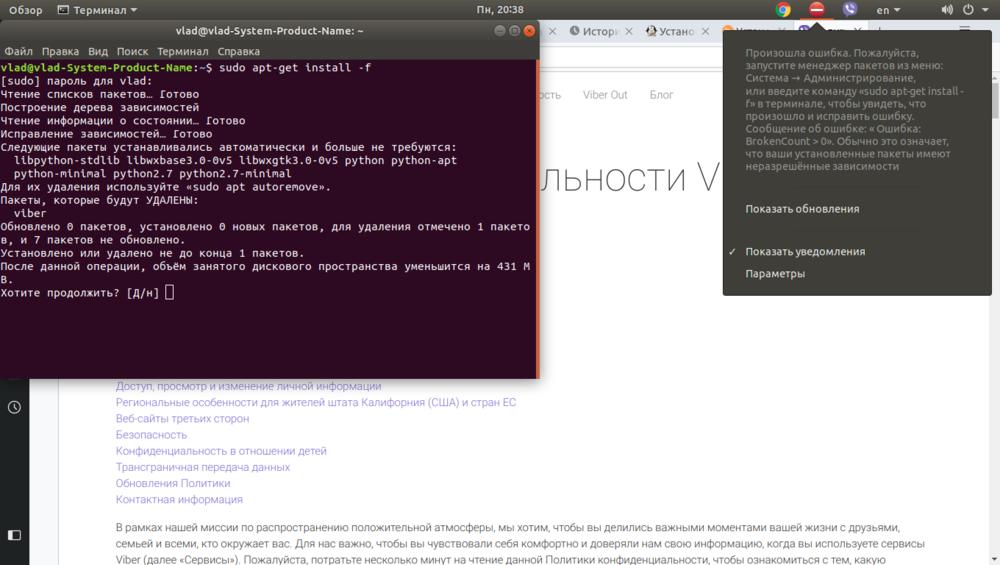Open the Вид menu in the terminal
Image resolution: width=1000 pixels, height=565 pixels.
click(98, 52)
